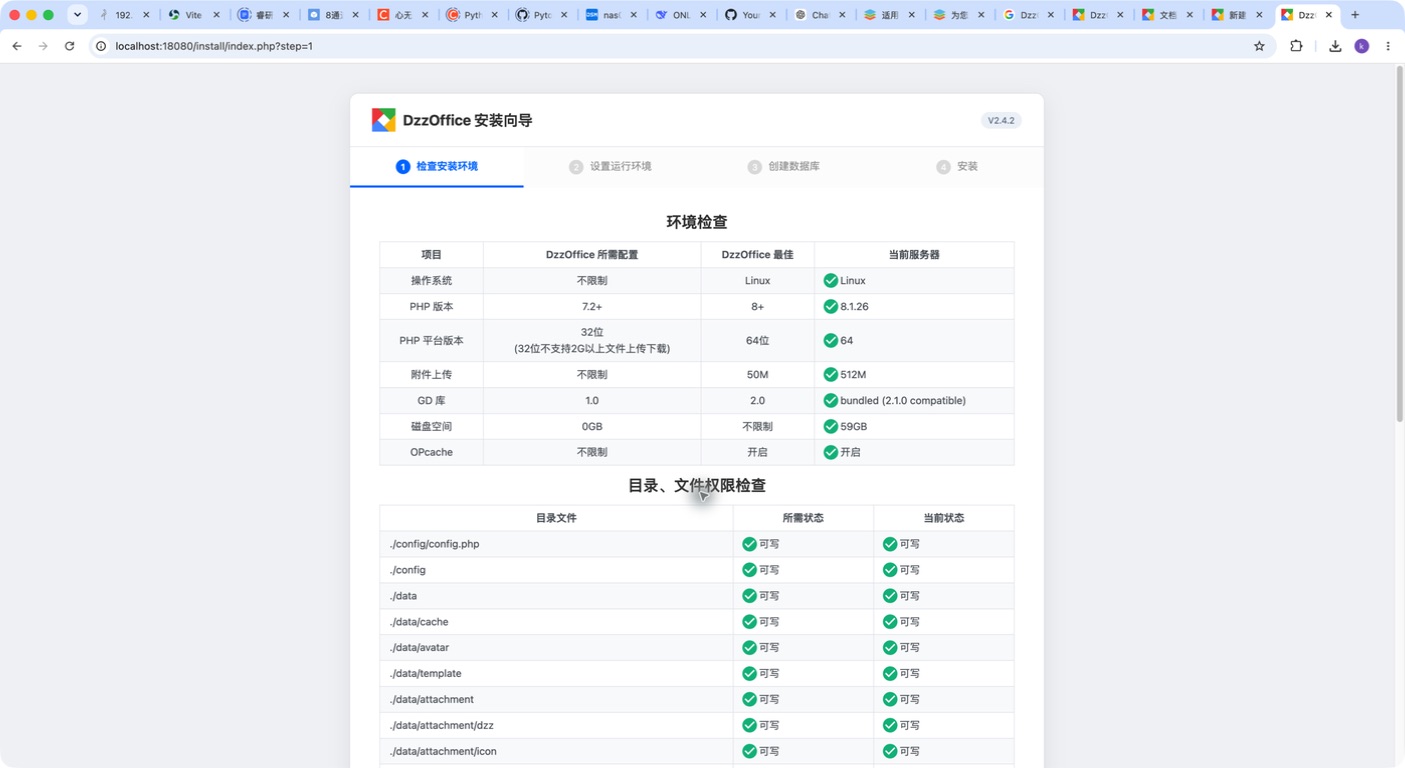Click current-status check for ./data/template row
The image size is (1405, 768).
(x=890, y=674)
